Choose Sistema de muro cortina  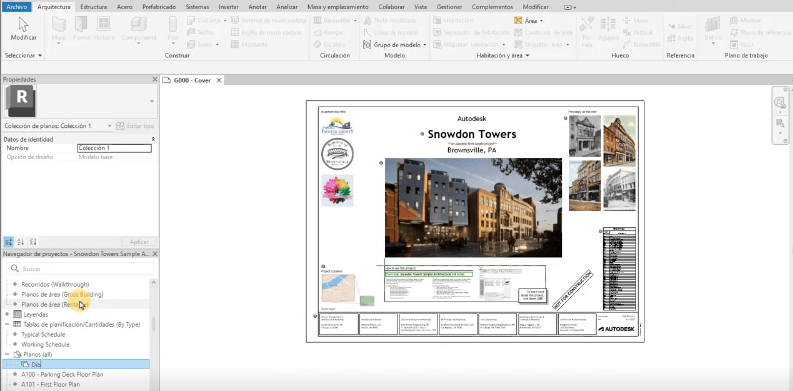click(x=268, y=20)
